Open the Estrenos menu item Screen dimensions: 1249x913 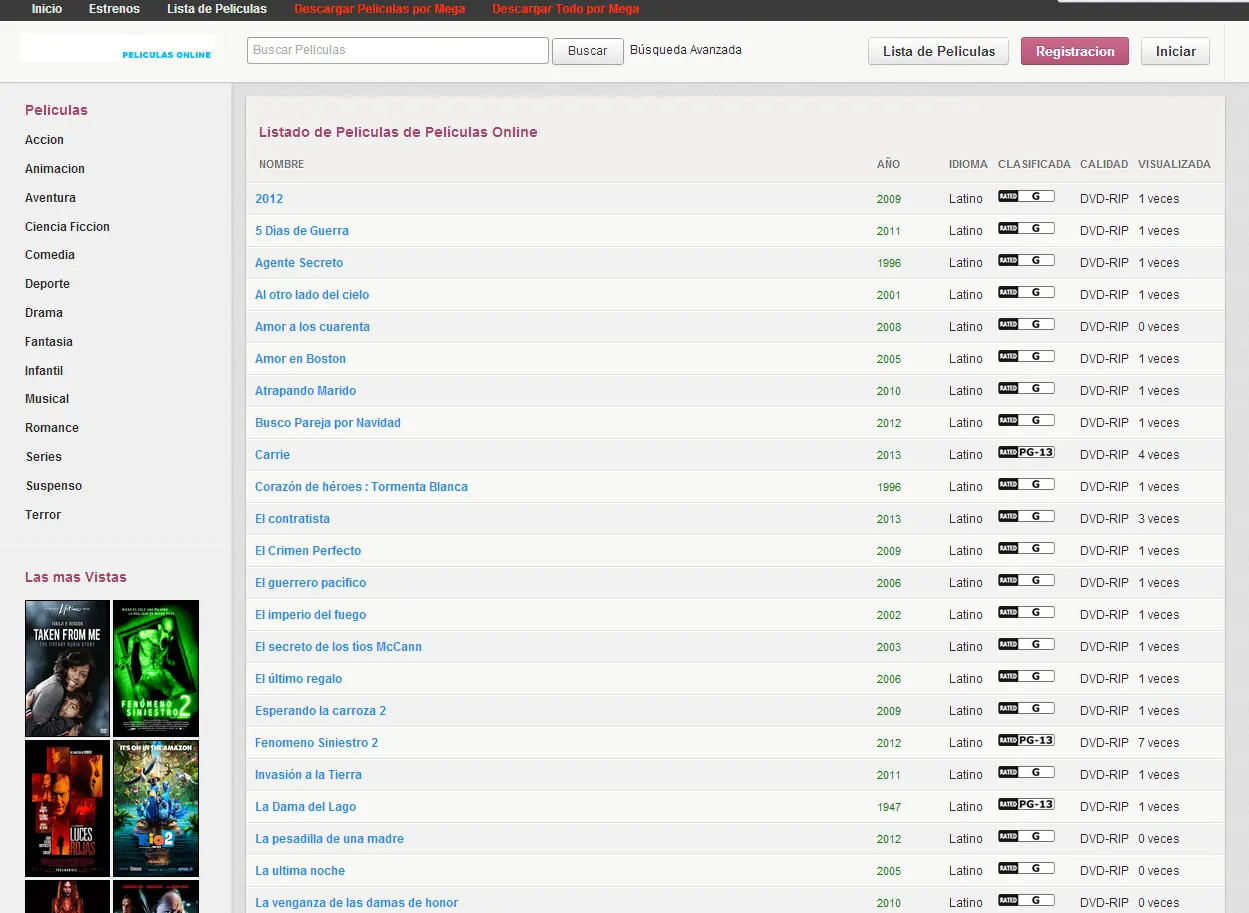click(x=114, y=9)
